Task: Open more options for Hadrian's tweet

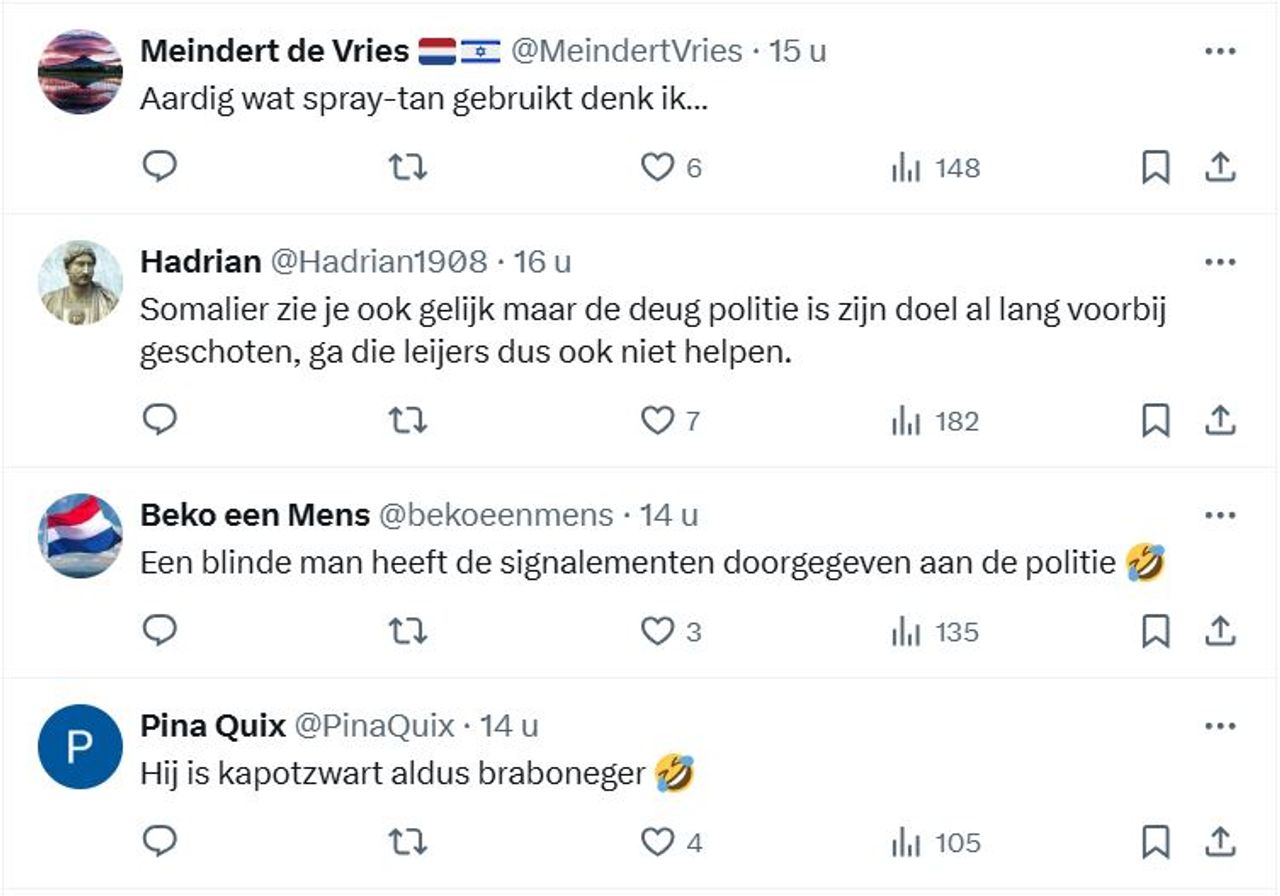Action: coord(1219,260)
